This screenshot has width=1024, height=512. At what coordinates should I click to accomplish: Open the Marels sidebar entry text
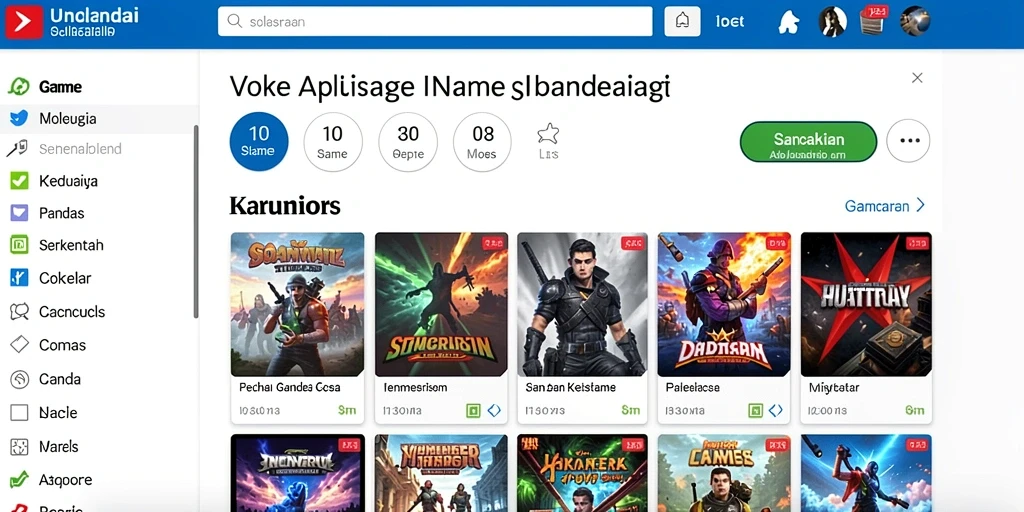pos(59,447)
